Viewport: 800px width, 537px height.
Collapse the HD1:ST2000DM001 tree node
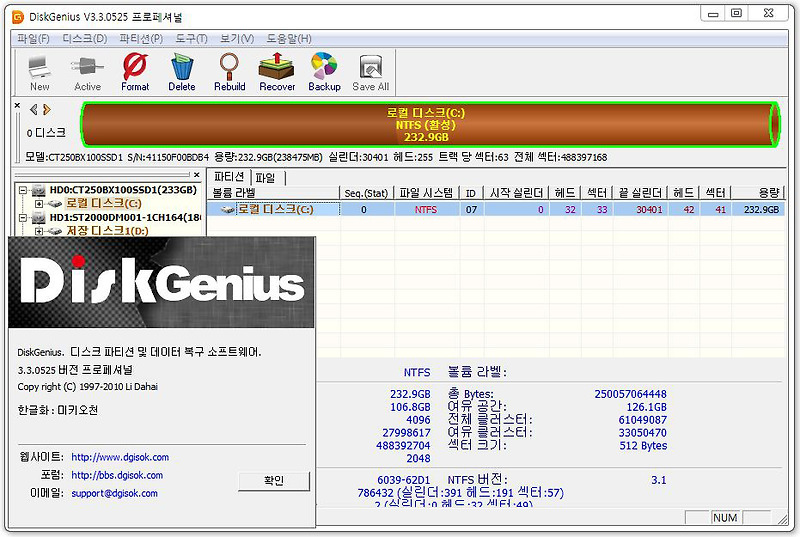click(x=22, y=218)
